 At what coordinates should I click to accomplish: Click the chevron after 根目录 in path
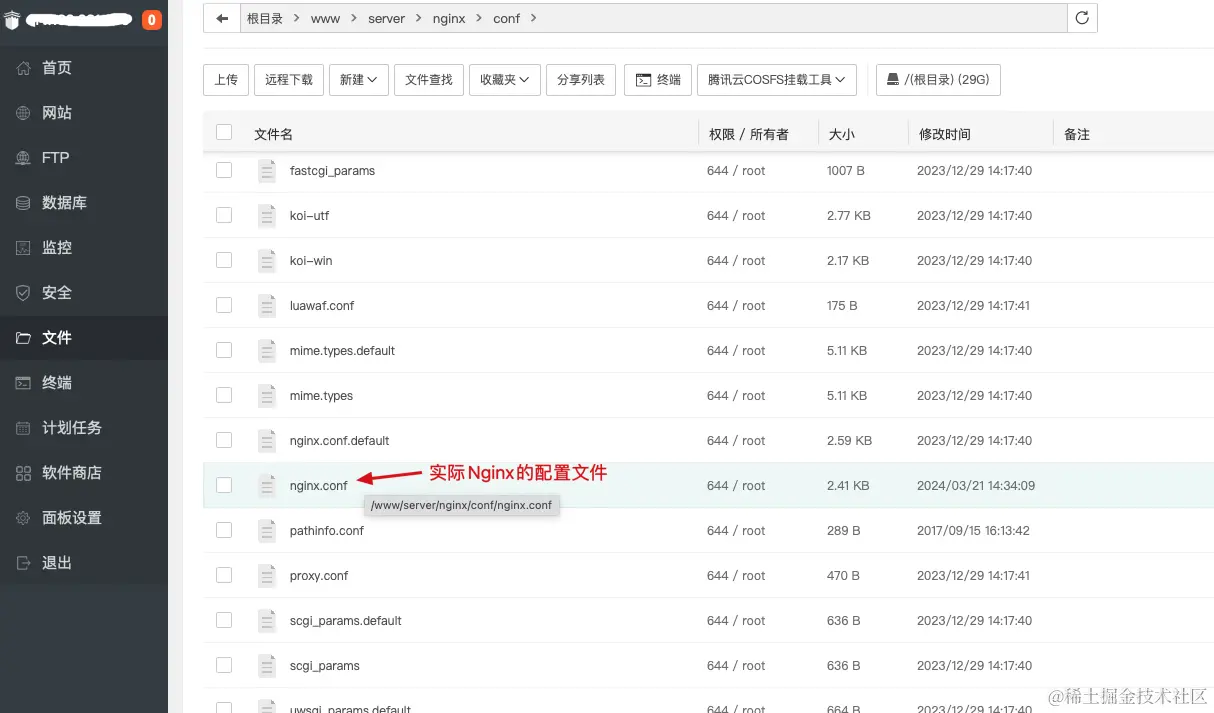click(x=295, y=19)
